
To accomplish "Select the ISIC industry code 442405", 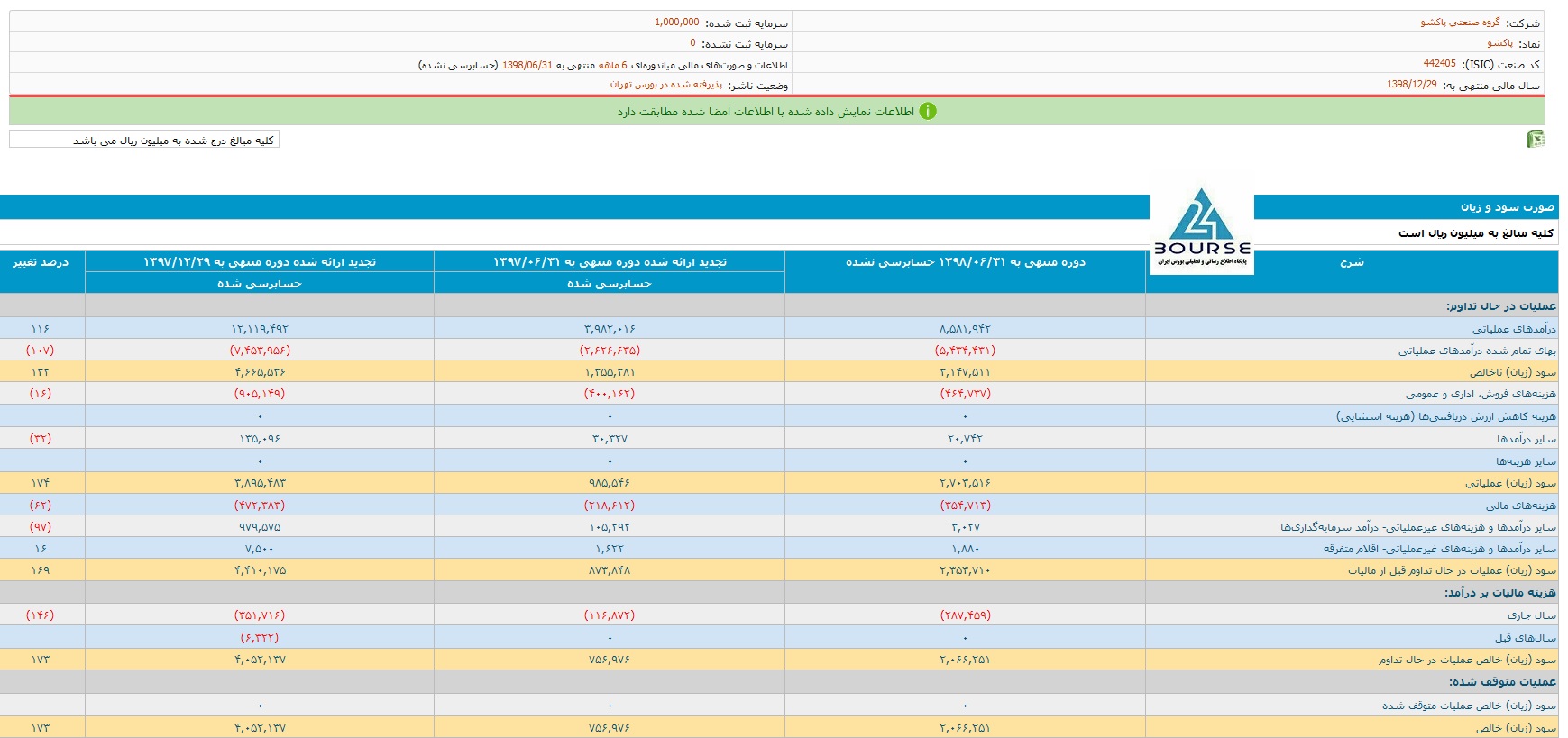I will tap(1440, 64).
